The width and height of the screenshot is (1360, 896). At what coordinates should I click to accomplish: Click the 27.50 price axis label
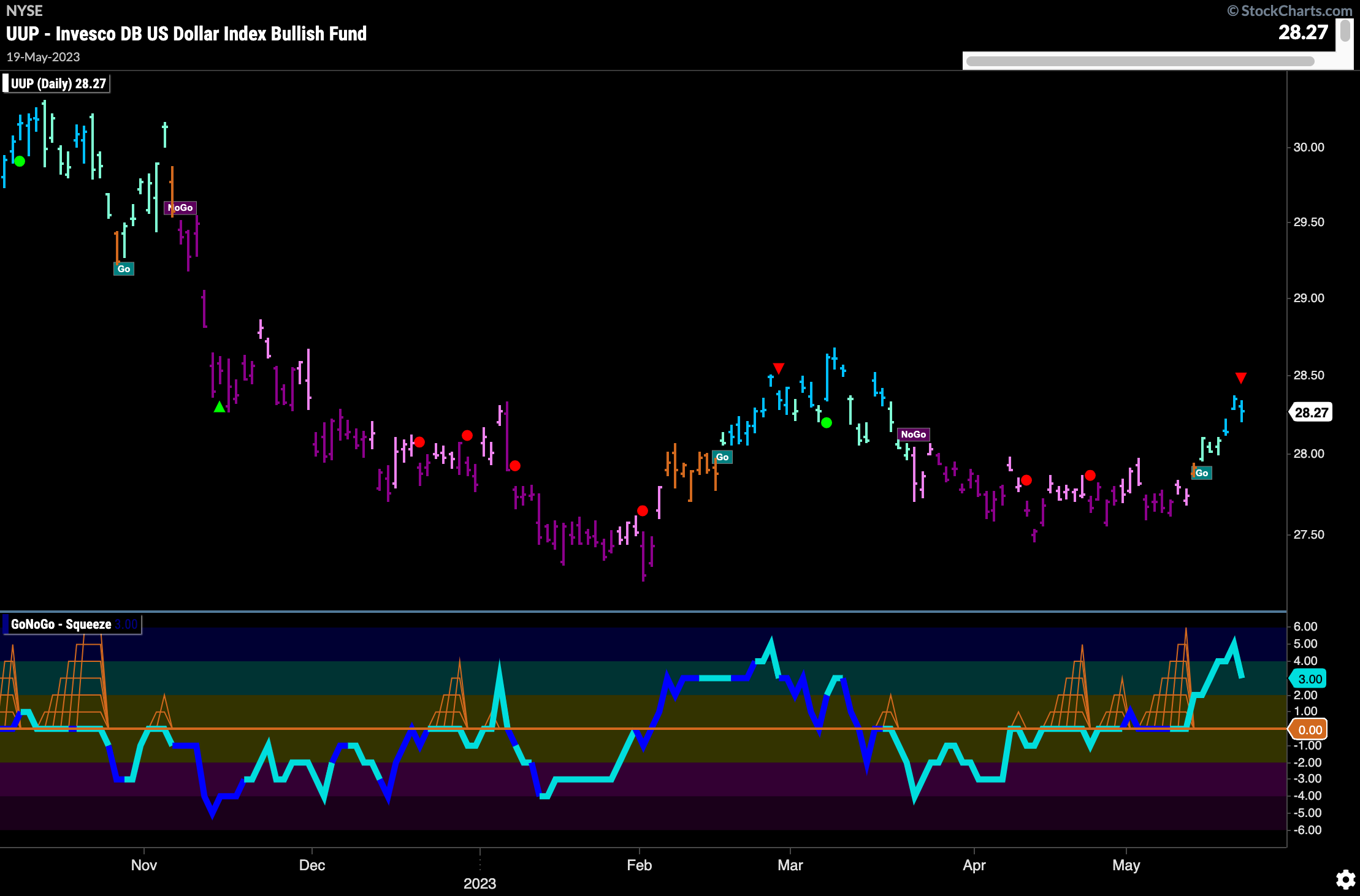click(x=1308, y=534)
